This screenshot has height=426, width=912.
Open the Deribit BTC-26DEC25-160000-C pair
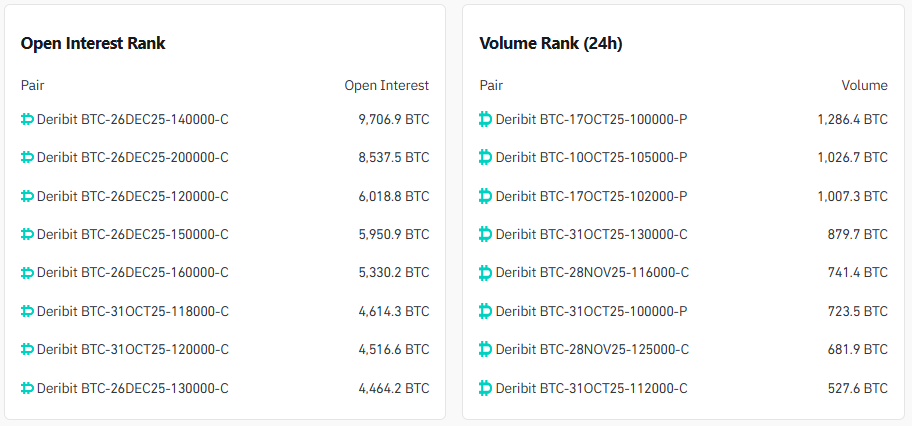pyautogui.click(x=132, y=273)
